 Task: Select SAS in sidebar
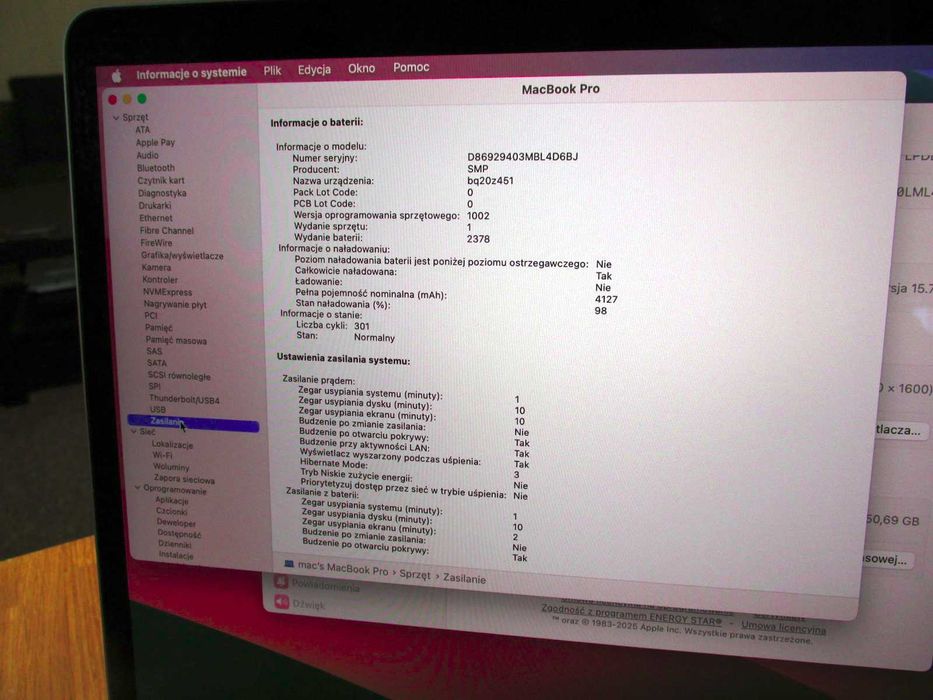click(x=154, y=351)
